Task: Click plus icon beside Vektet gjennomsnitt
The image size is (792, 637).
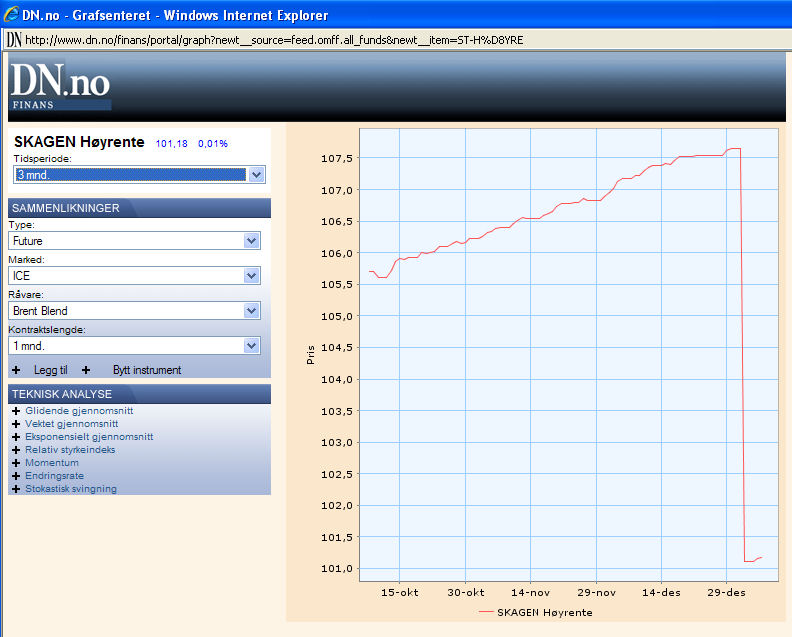Action: tap(16, 424)
